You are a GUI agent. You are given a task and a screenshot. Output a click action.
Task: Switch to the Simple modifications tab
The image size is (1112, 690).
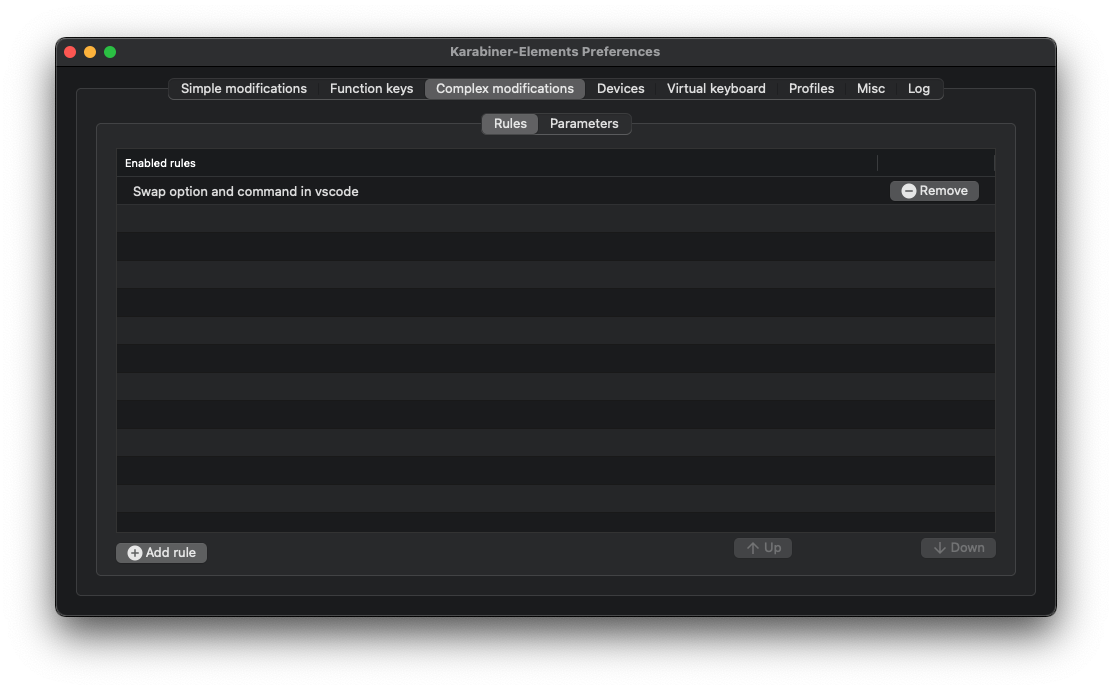243,89
